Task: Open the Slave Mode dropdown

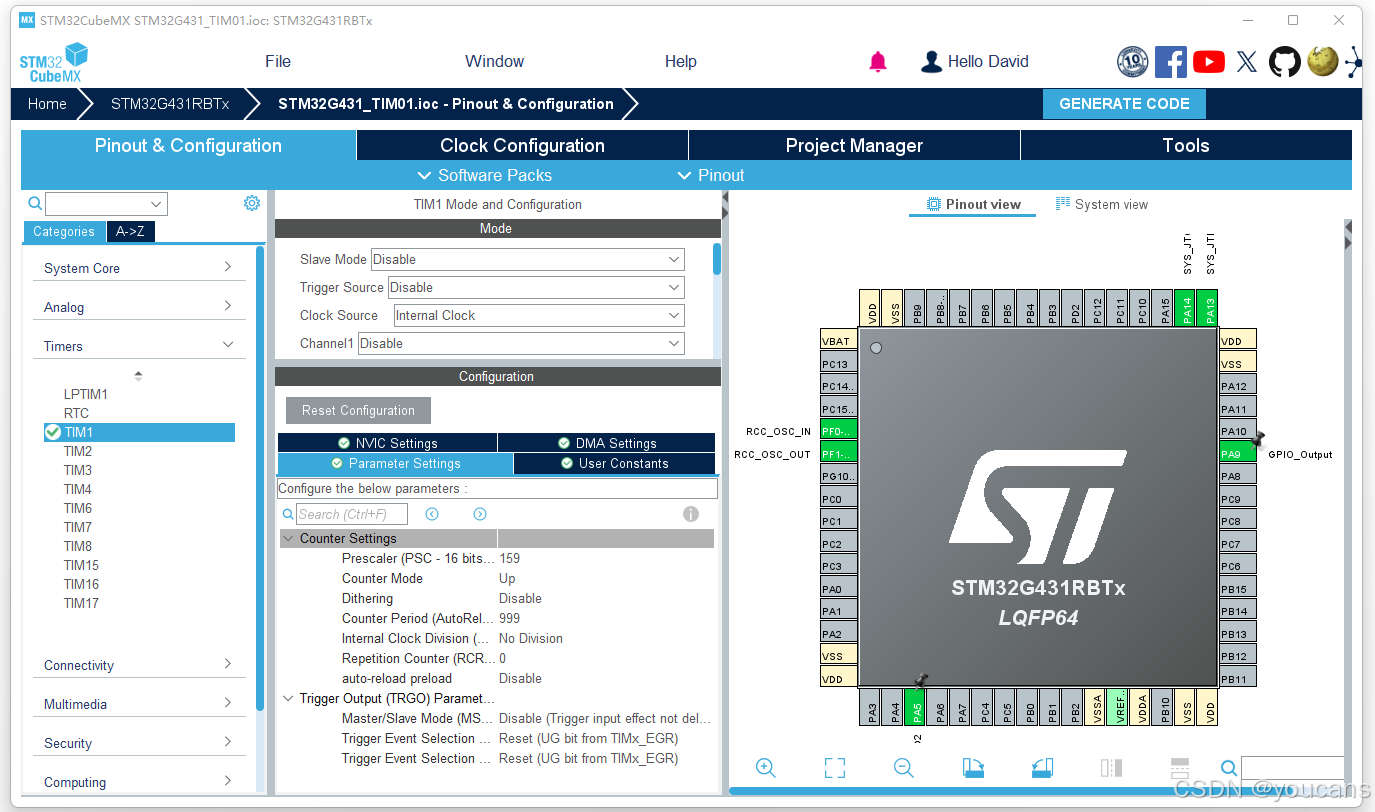Action: (527, 259)
